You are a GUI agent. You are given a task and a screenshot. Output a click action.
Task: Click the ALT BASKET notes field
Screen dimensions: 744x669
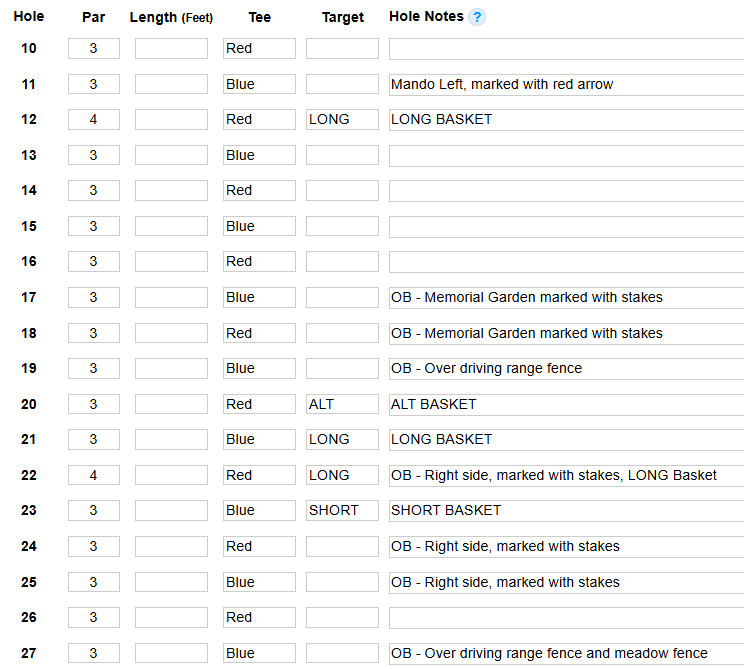[x=567, y=404]
